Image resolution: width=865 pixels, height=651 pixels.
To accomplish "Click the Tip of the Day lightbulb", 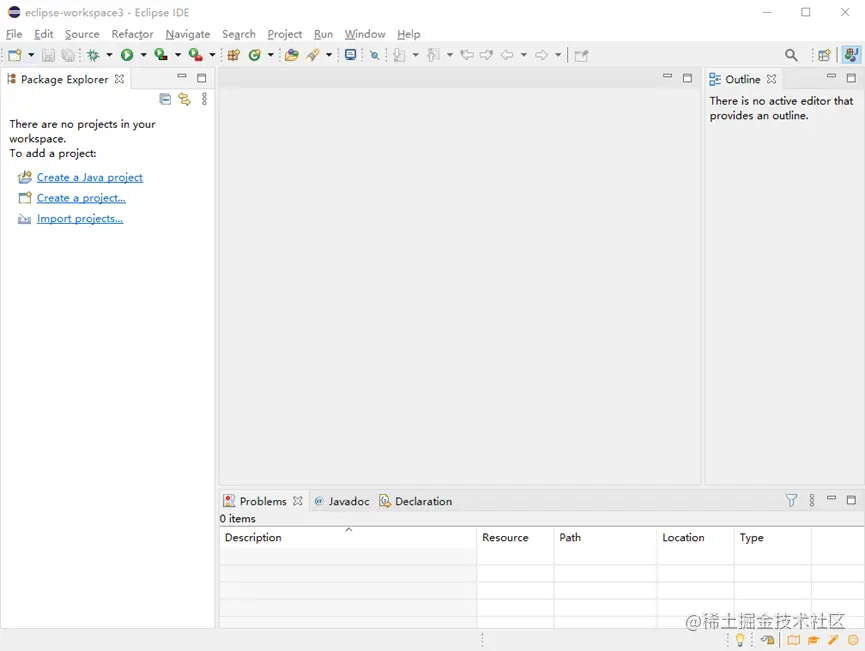I will coord(740,640).
